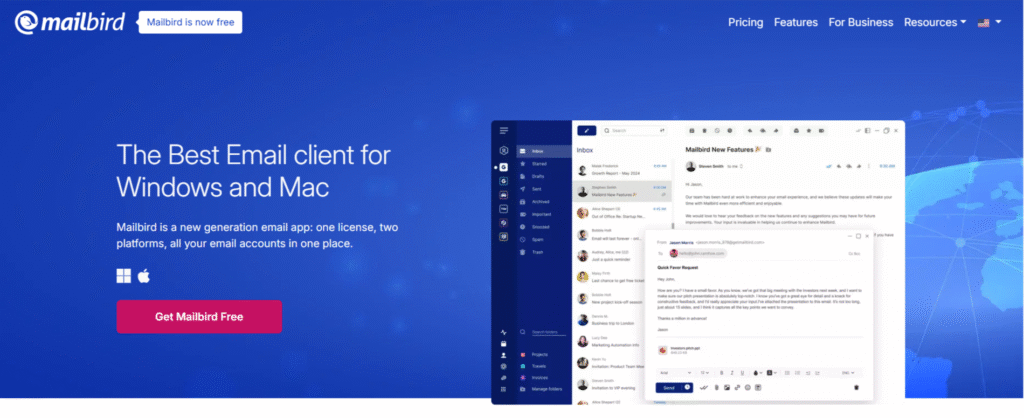1024x418 pixels.
Task: Click the activity pulse icon in the left rail
Action: (504, 332)
